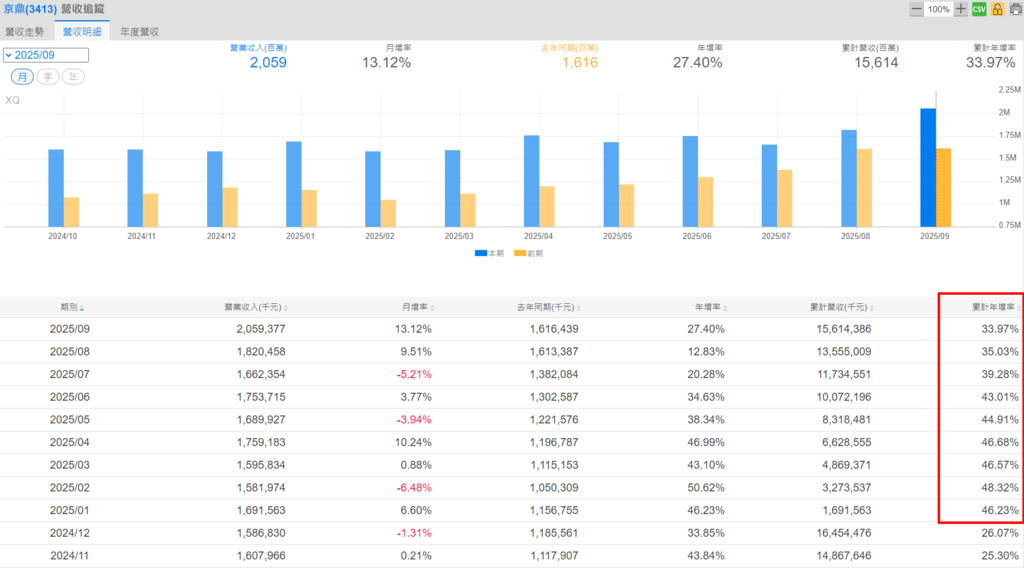Click the 2025/02 period row cell

[70, 488]
